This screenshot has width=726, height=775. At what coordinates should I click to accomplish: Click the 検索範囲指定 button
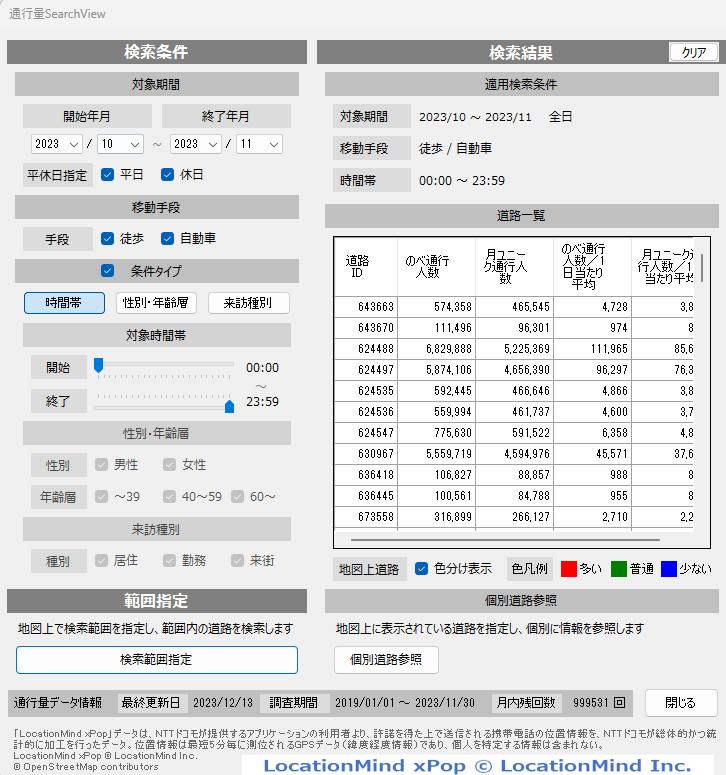[x=157, y=660]
